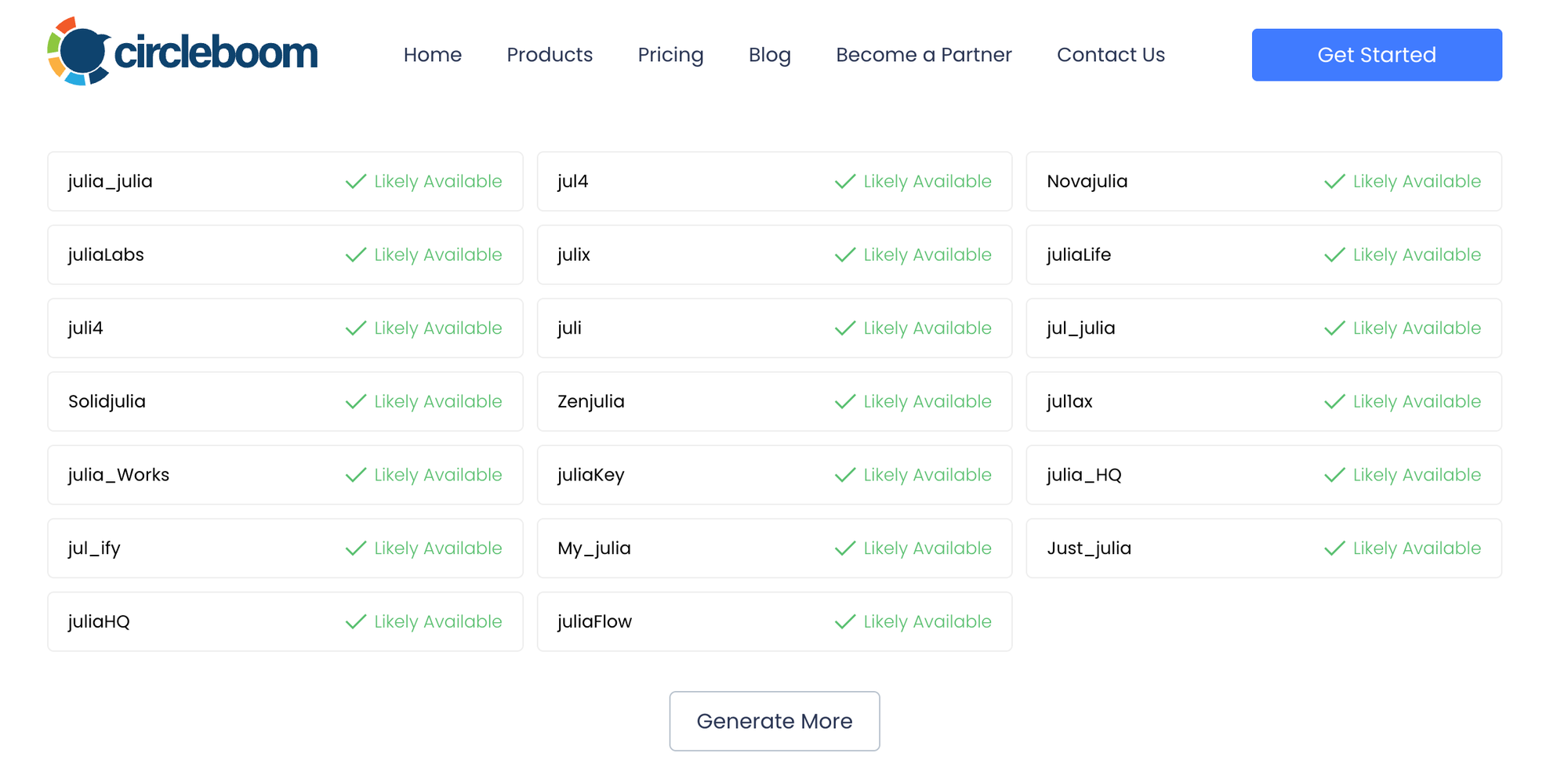Click the green checkmark for julia_HQ
Image resolution: width=1568 pixels, height=782 pixels.
(1334, 476)
